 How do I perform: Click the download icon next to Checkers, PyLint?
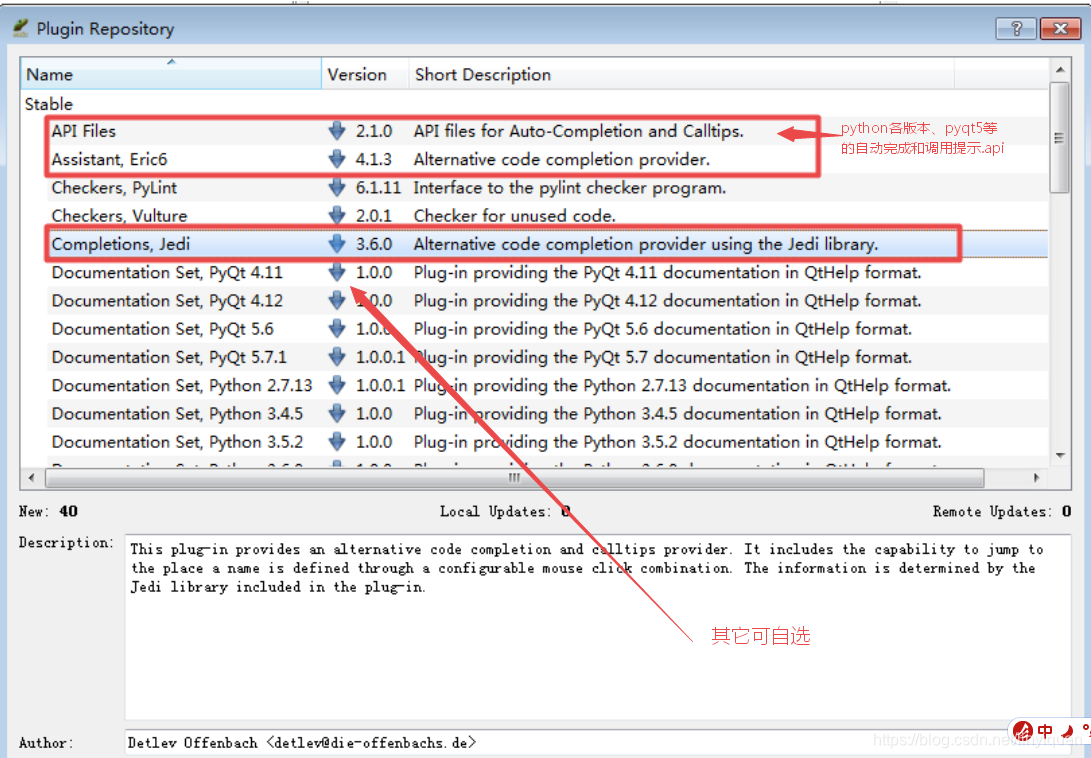click(x=337, y=187)
